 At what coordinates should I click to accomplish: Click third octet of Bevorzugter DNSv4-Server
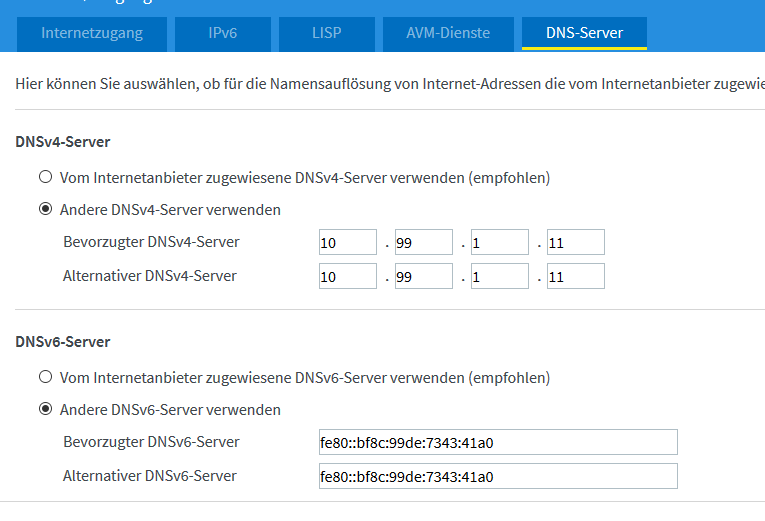click(x=500, y=243)
